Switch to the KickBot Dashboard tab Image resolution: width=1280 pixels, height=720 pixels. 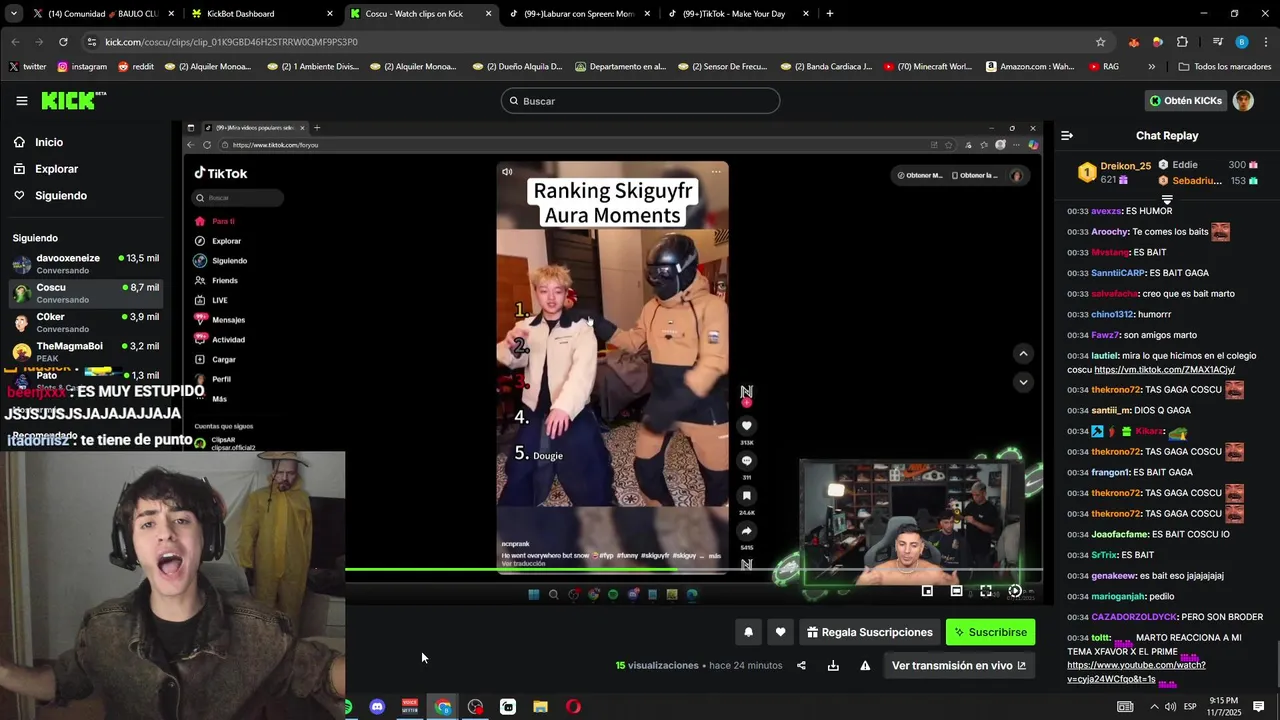260,14
